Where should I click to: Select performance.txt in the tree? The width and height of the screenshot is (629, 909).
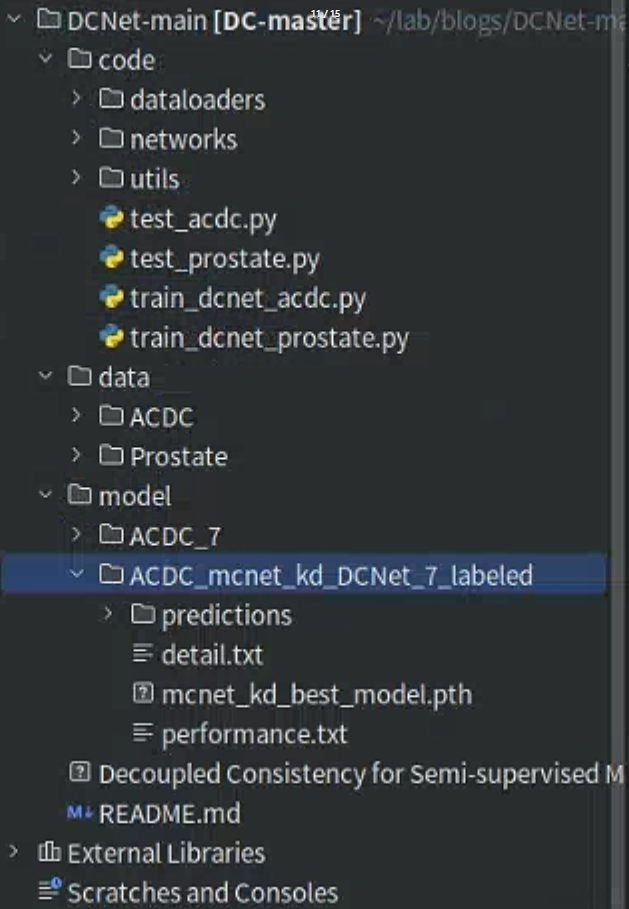[x=254, y=734]
